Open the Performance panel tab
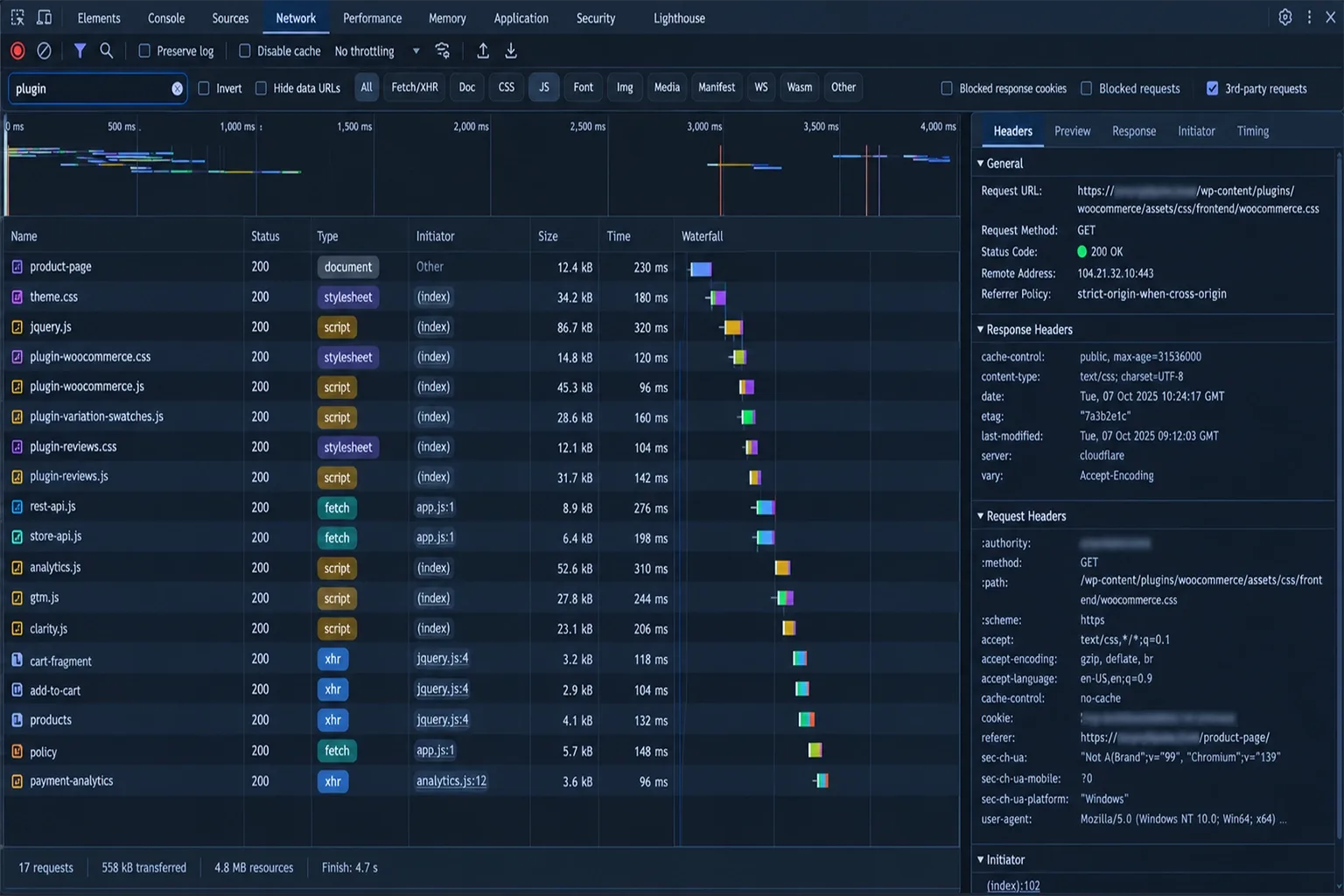 [373, 17]
